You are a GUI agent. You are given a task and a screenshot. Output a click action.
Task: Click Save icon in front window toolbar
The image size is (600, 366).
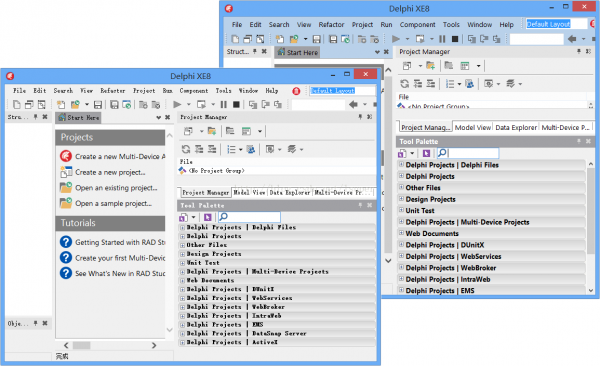tap(98, 104)
